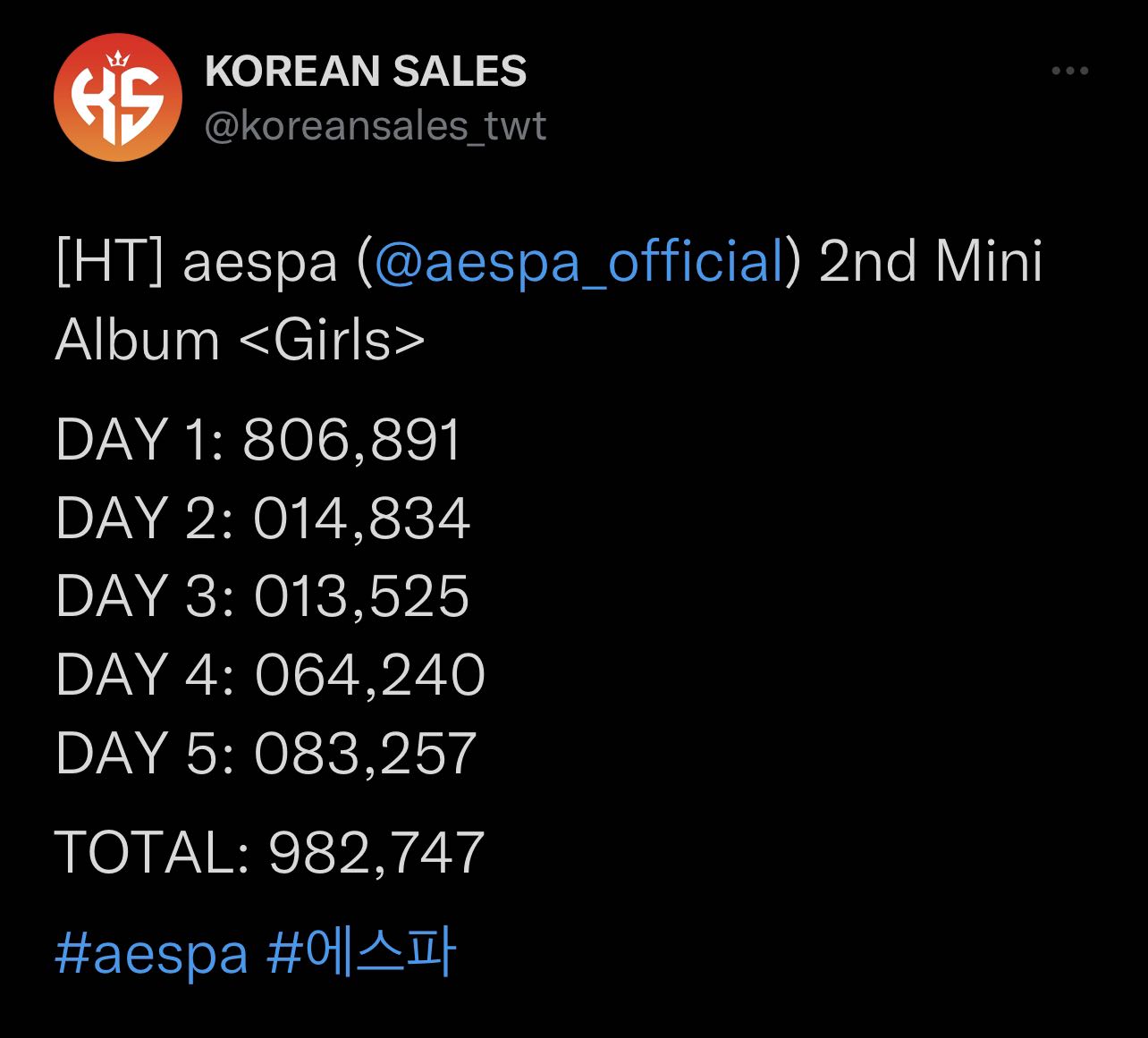Open the #에스파 Korean hashtag
This screenshot has height=1038, width=1148.
361,951
